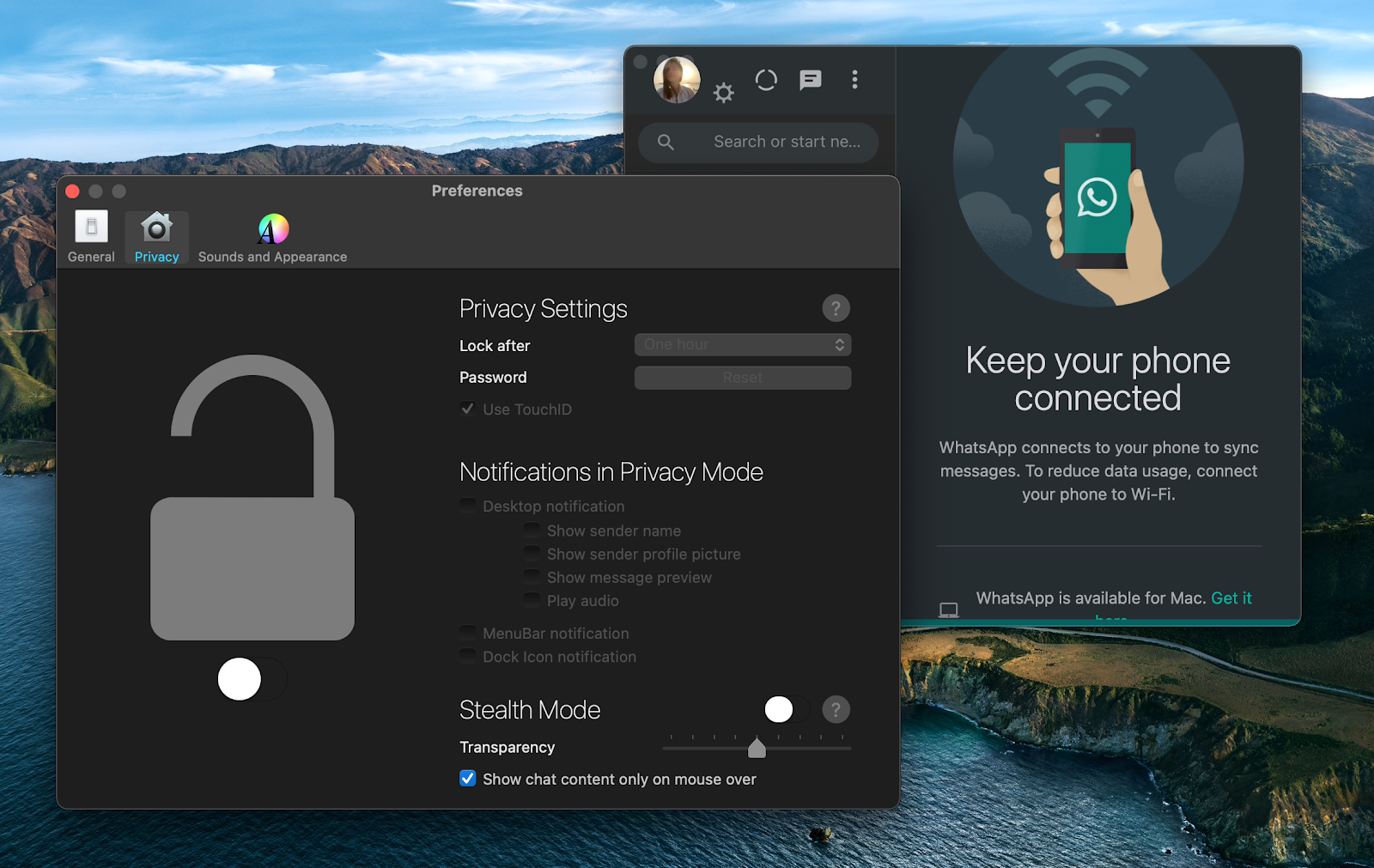Click the Preferences window title
Screen dimensions: 1374x868
click(477, 191)
